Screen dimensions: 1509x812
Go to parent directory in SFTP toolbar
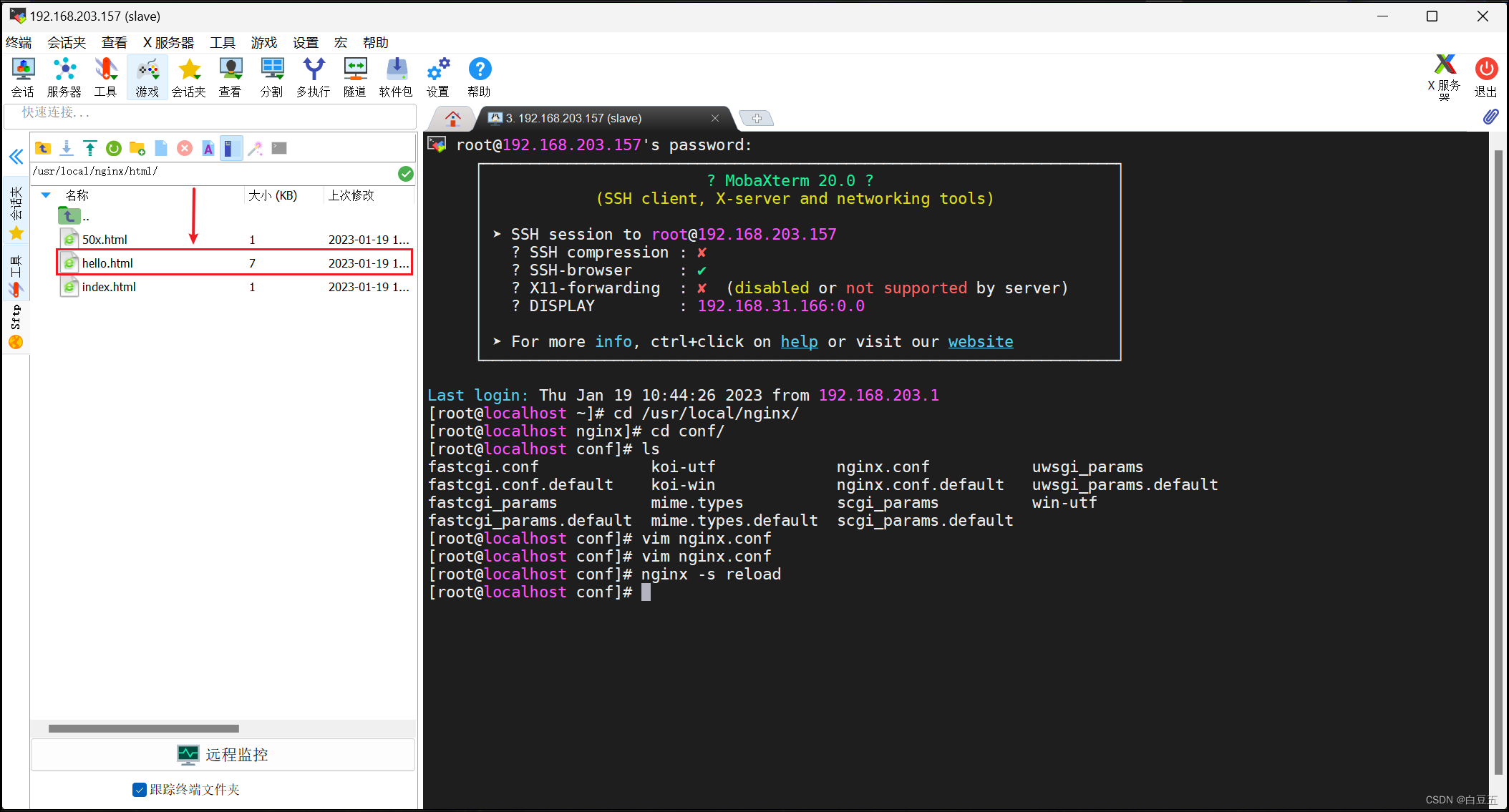coord(43,148)
